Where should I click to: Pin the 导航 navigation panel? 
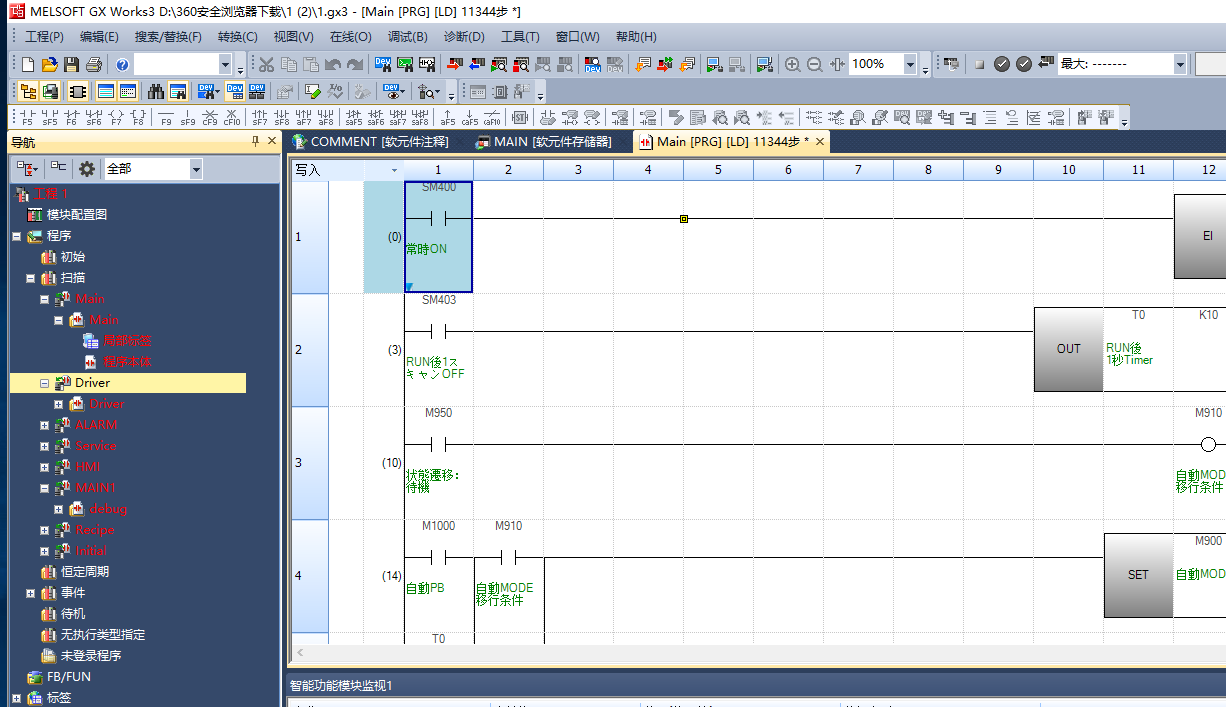(255, 142)
